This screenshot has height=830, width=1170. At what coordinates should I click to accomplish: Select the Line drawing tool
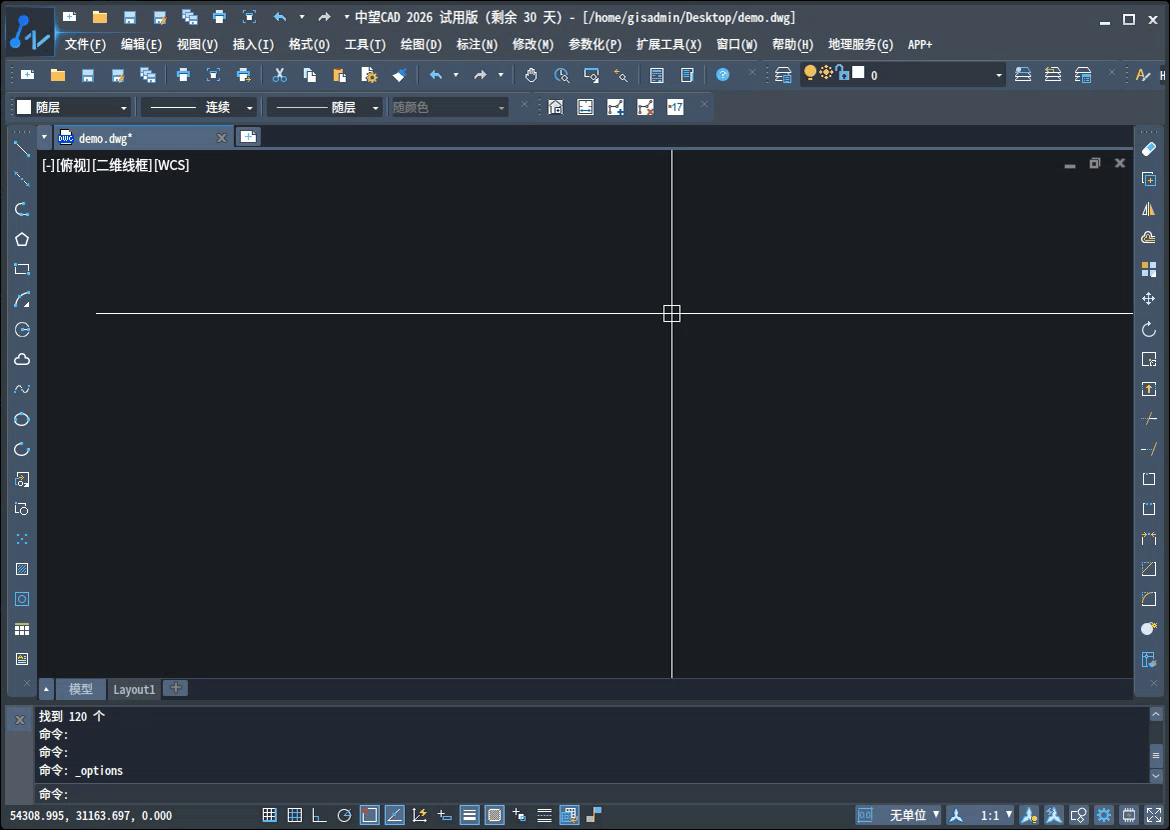point(22,149)
